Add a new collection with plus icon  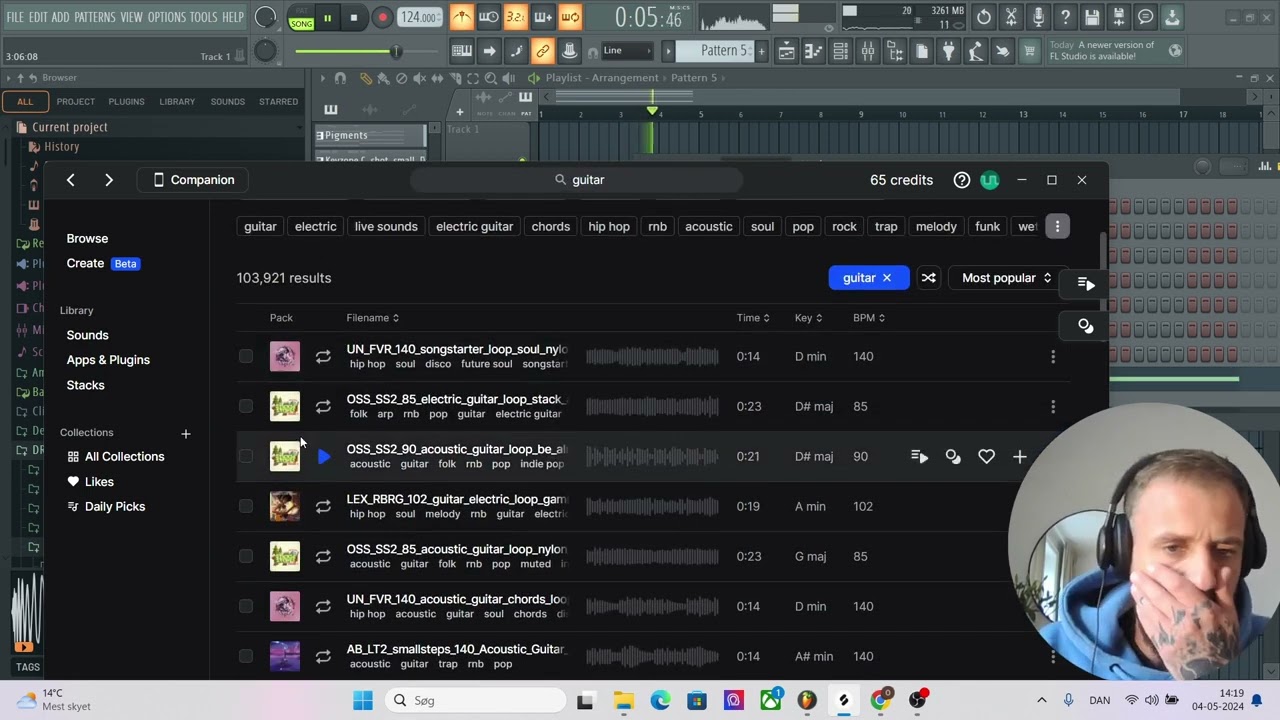pyautogui.click(x=185, y=433)
